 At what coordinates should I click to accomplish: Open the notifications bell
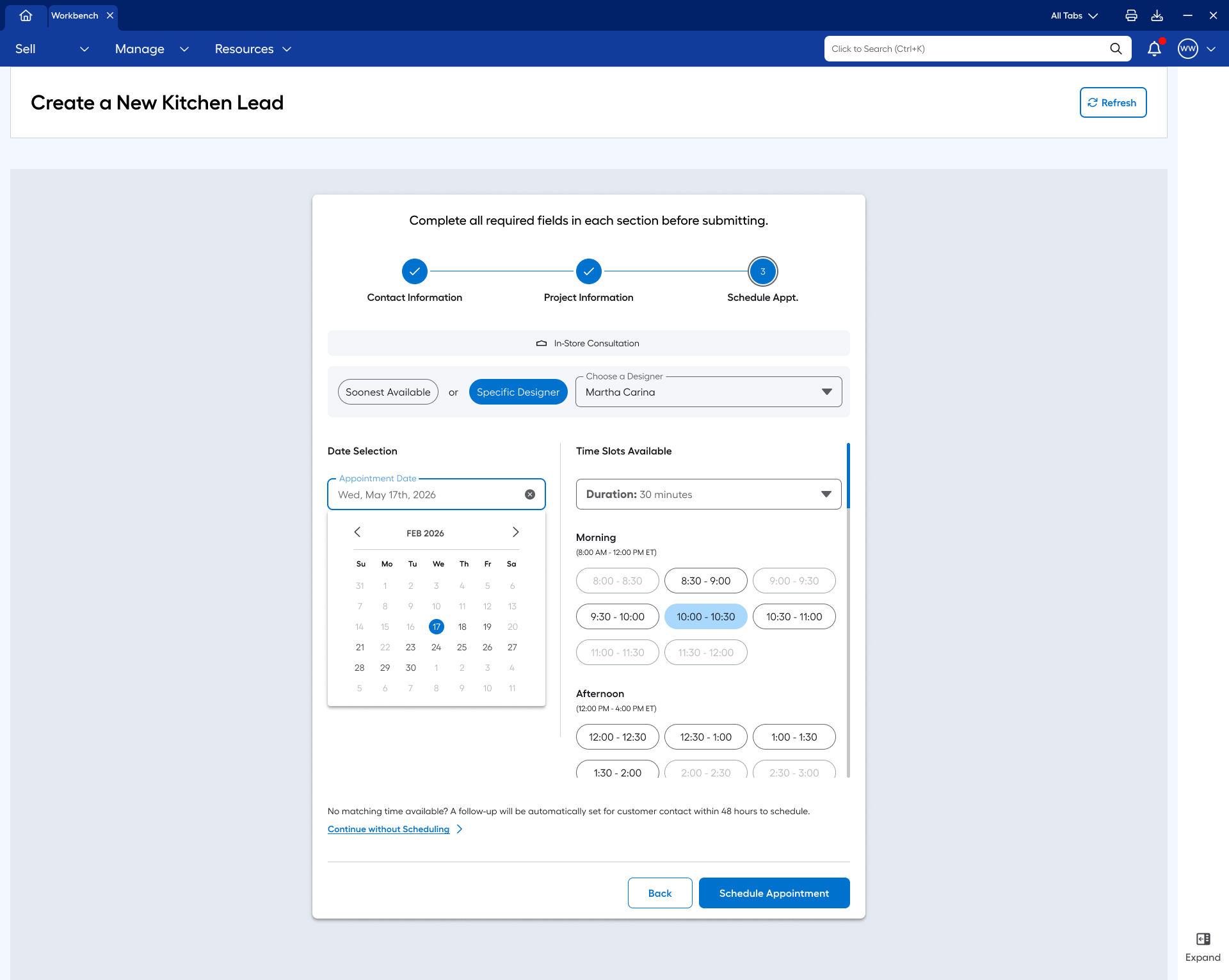tap(1154, 49)
